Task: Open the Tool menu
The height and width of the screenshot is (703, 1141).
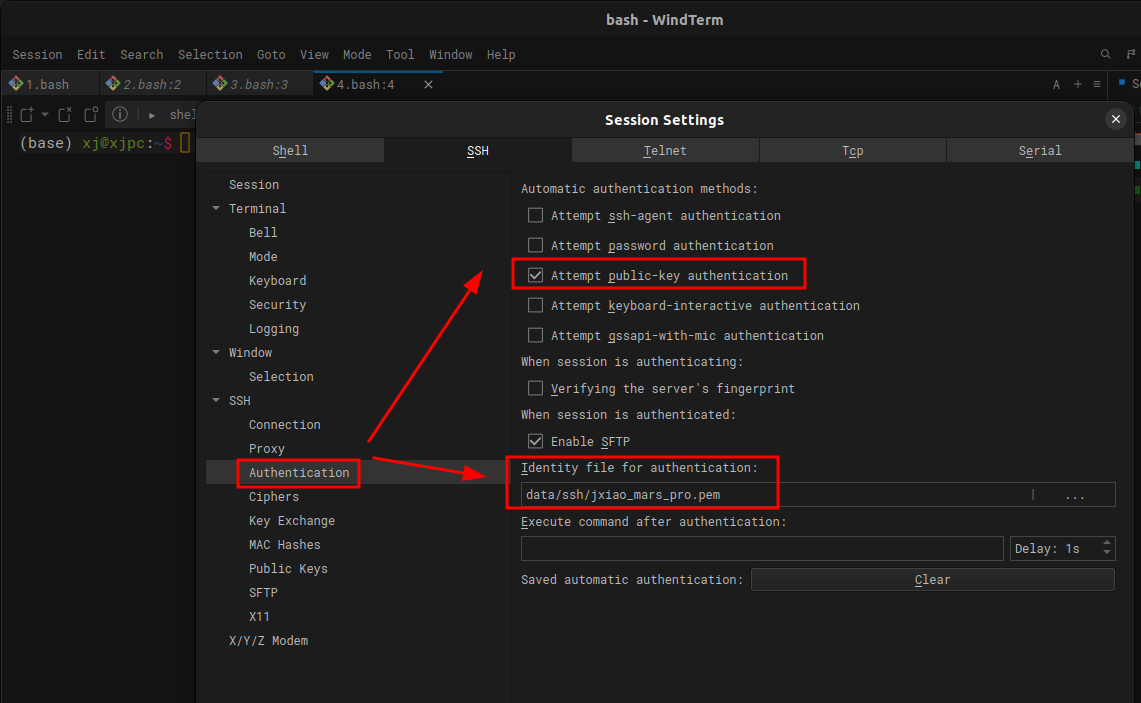Action: pyautogui.click(x=399, y=54)
